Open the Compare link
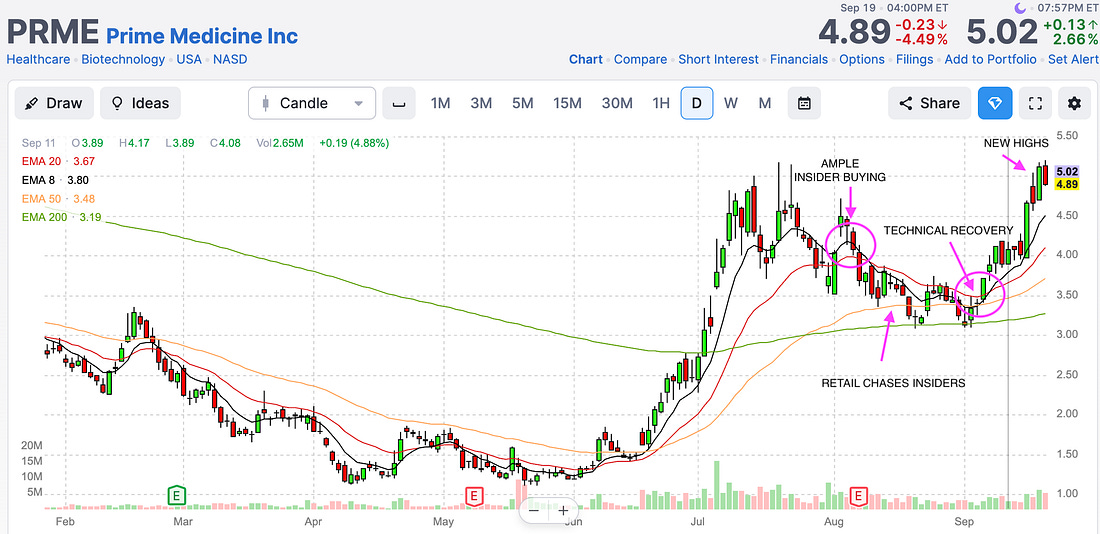The image size is (1100, 534). pos(640,60)
